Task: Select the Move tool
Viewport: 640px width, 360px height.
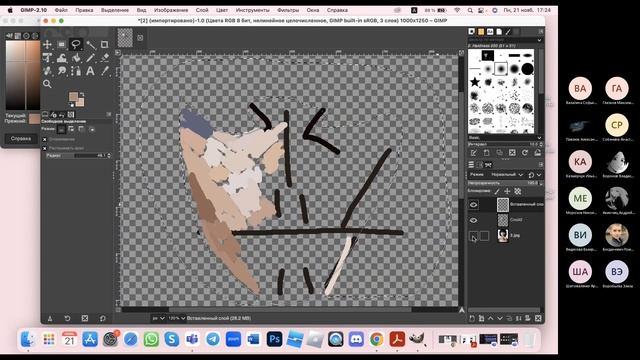Action: pyautogui.click(x=47, y=44)
